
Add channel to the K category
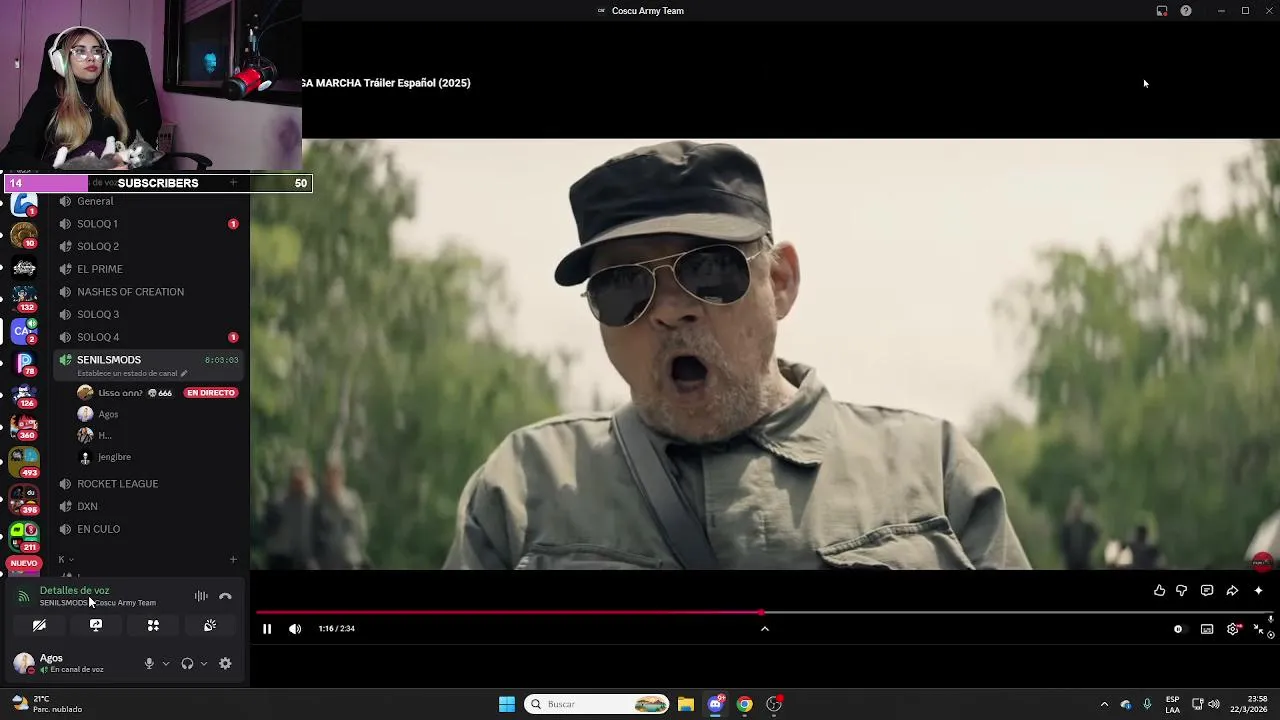point(233,560)
